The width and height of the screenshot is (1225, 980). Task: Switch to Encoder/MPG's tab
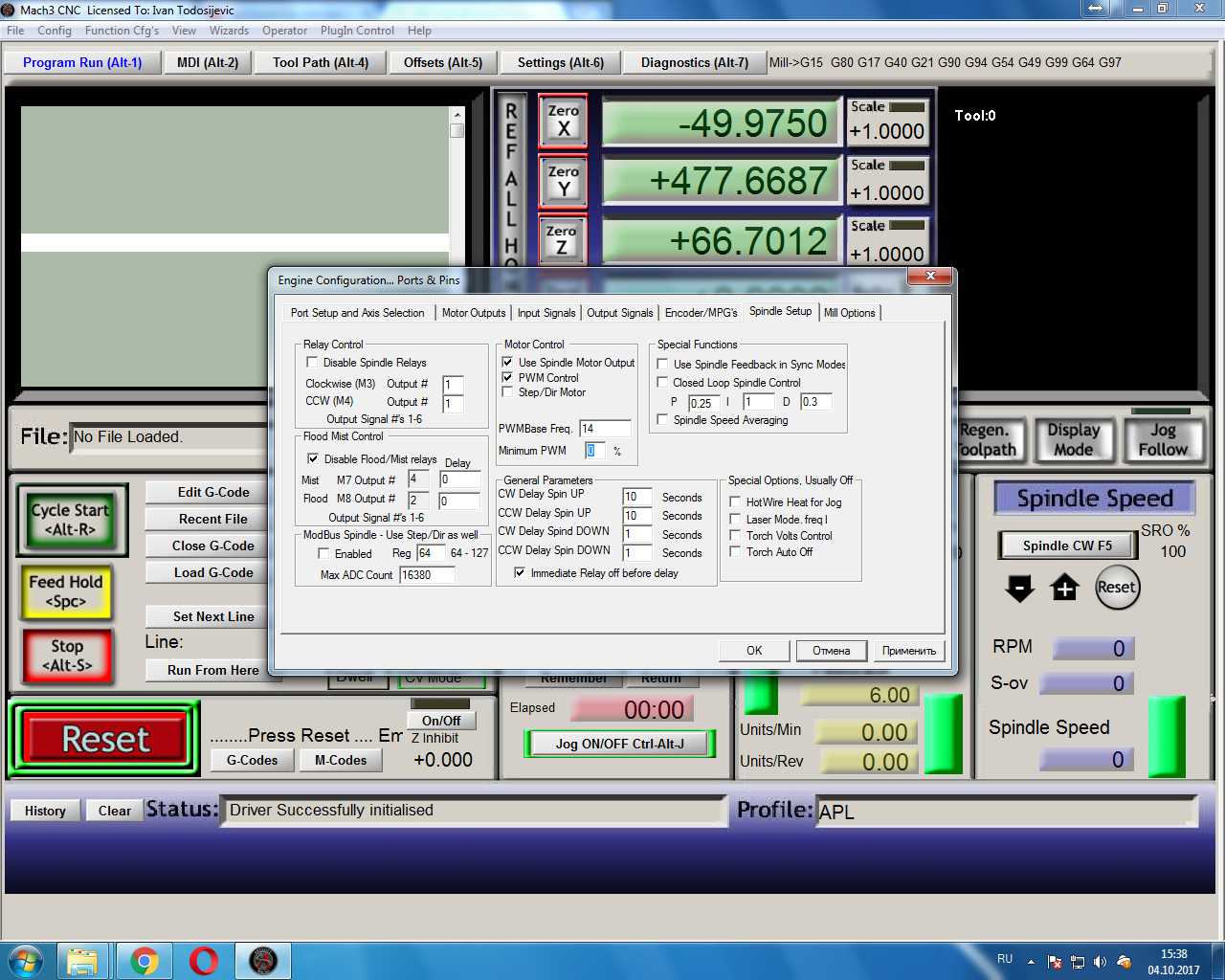[702, 313]
